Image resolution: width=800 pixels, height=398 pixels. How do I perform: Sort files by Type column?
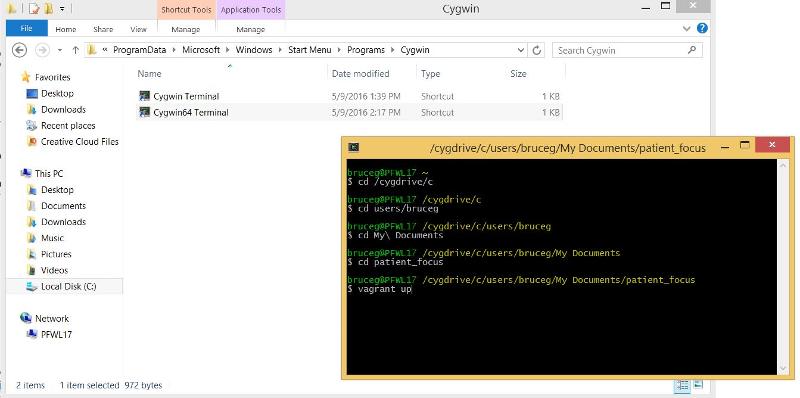(x=431, y=74)
